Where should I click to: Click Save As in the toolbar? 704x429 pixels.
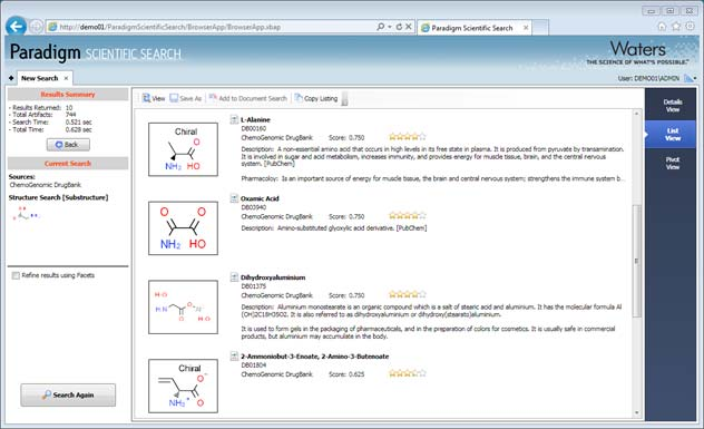[186, 98]
